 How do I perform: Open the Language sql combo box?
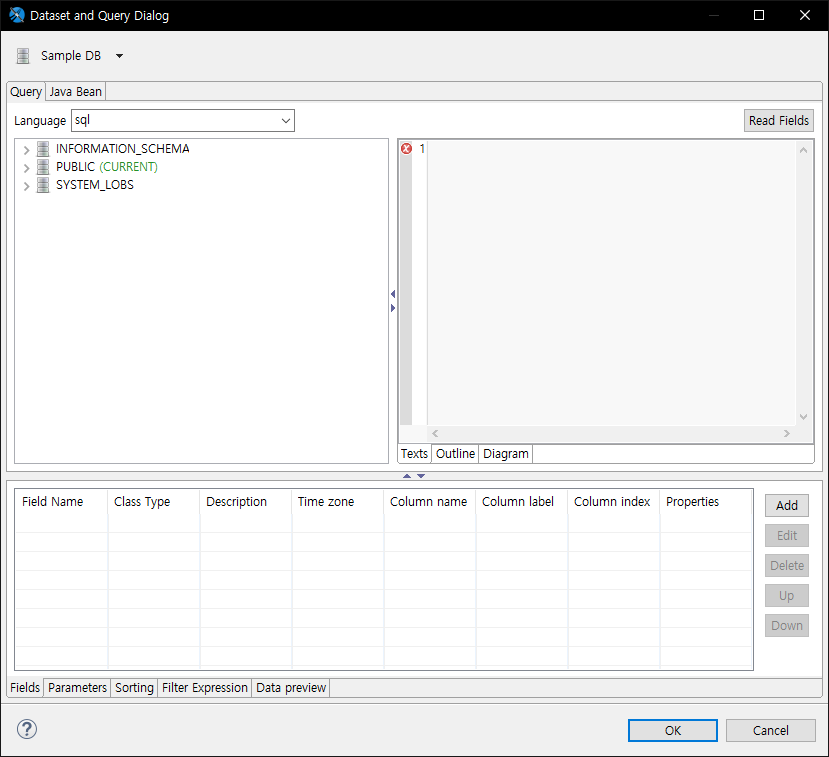pyautogui.click(x=183, y=121)
